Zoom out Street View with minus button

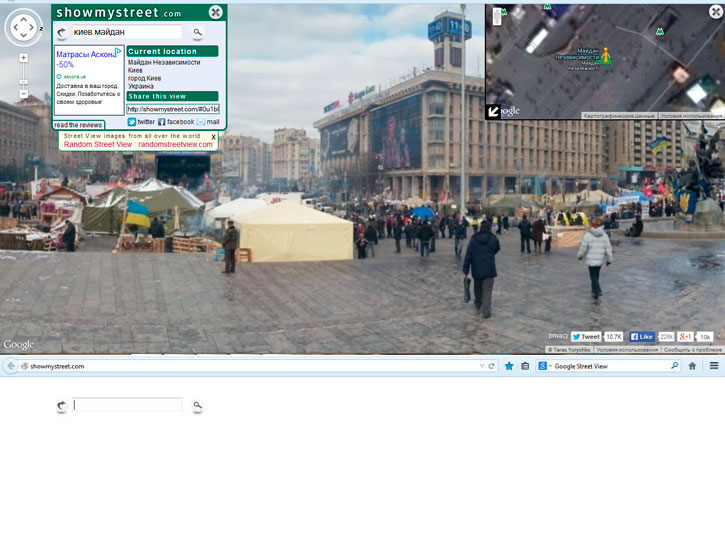click(x=23, y=94)
